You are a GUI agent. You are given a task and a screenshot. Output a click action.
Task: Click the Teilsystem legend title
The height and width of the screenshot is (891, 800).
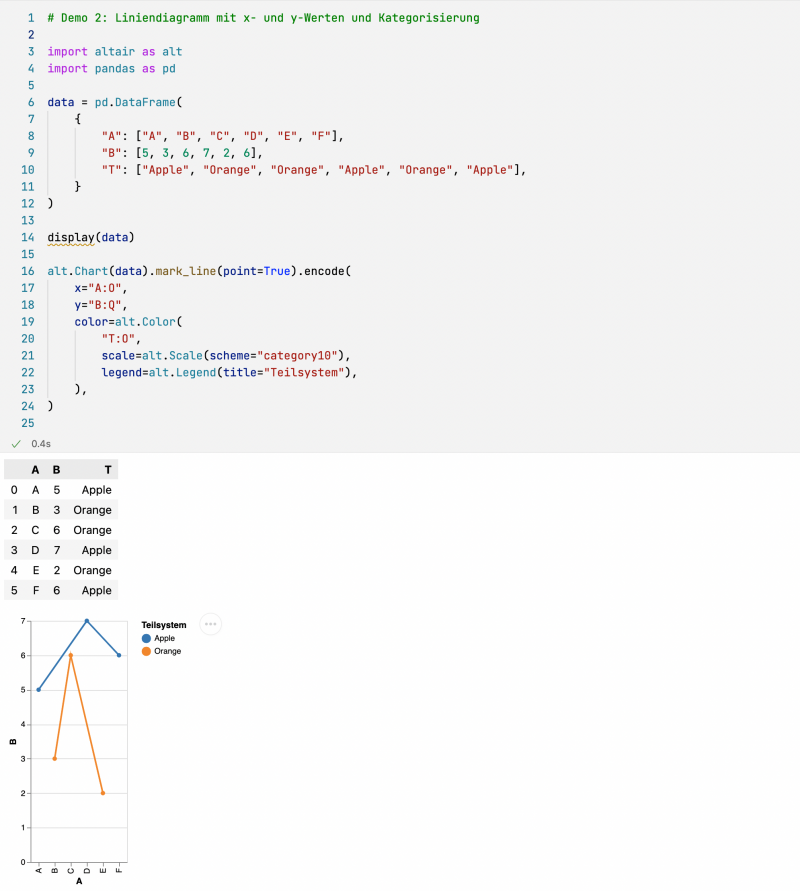(163, 624)
